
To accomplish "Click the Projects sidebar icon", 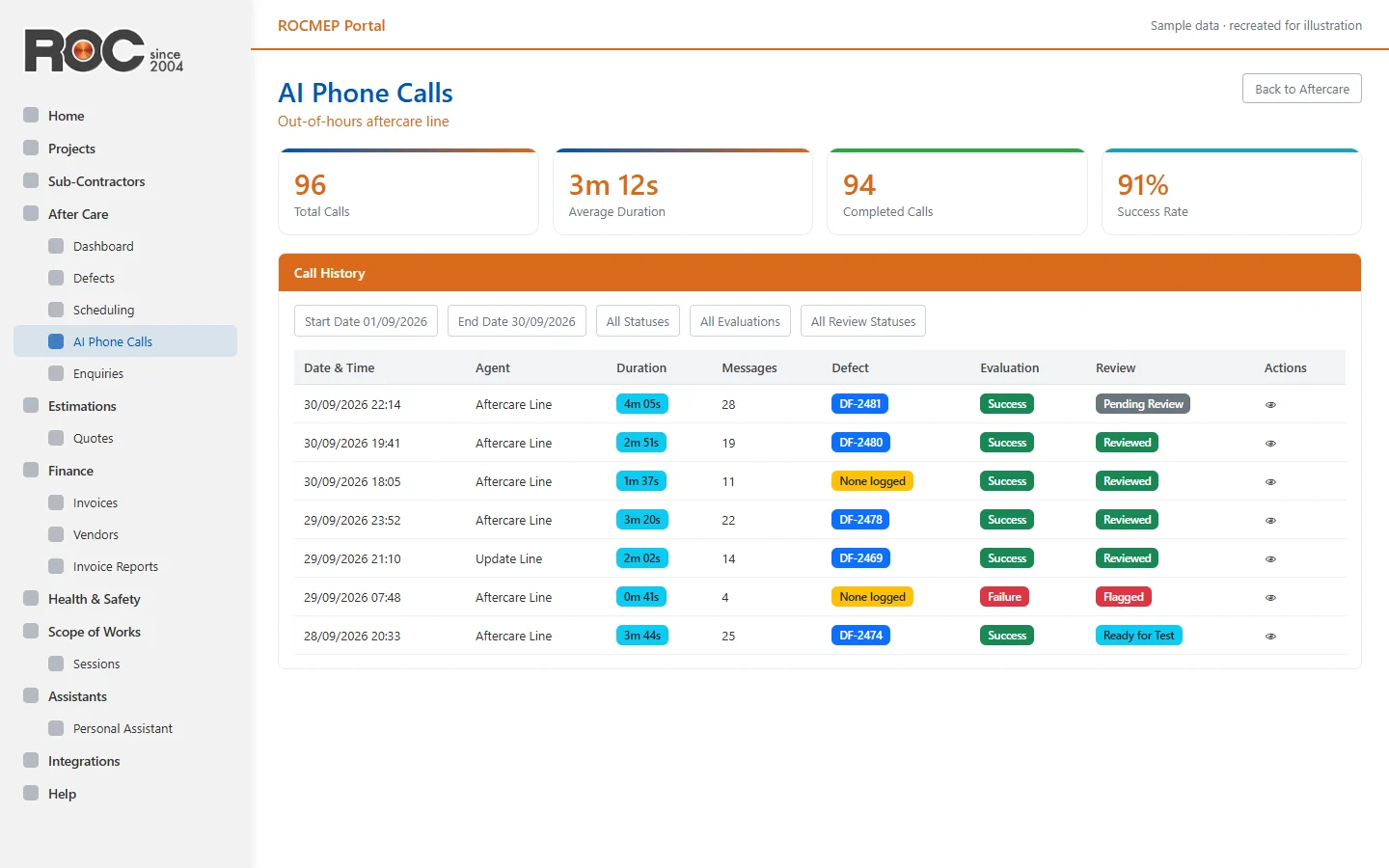I will tap(31, 149).
